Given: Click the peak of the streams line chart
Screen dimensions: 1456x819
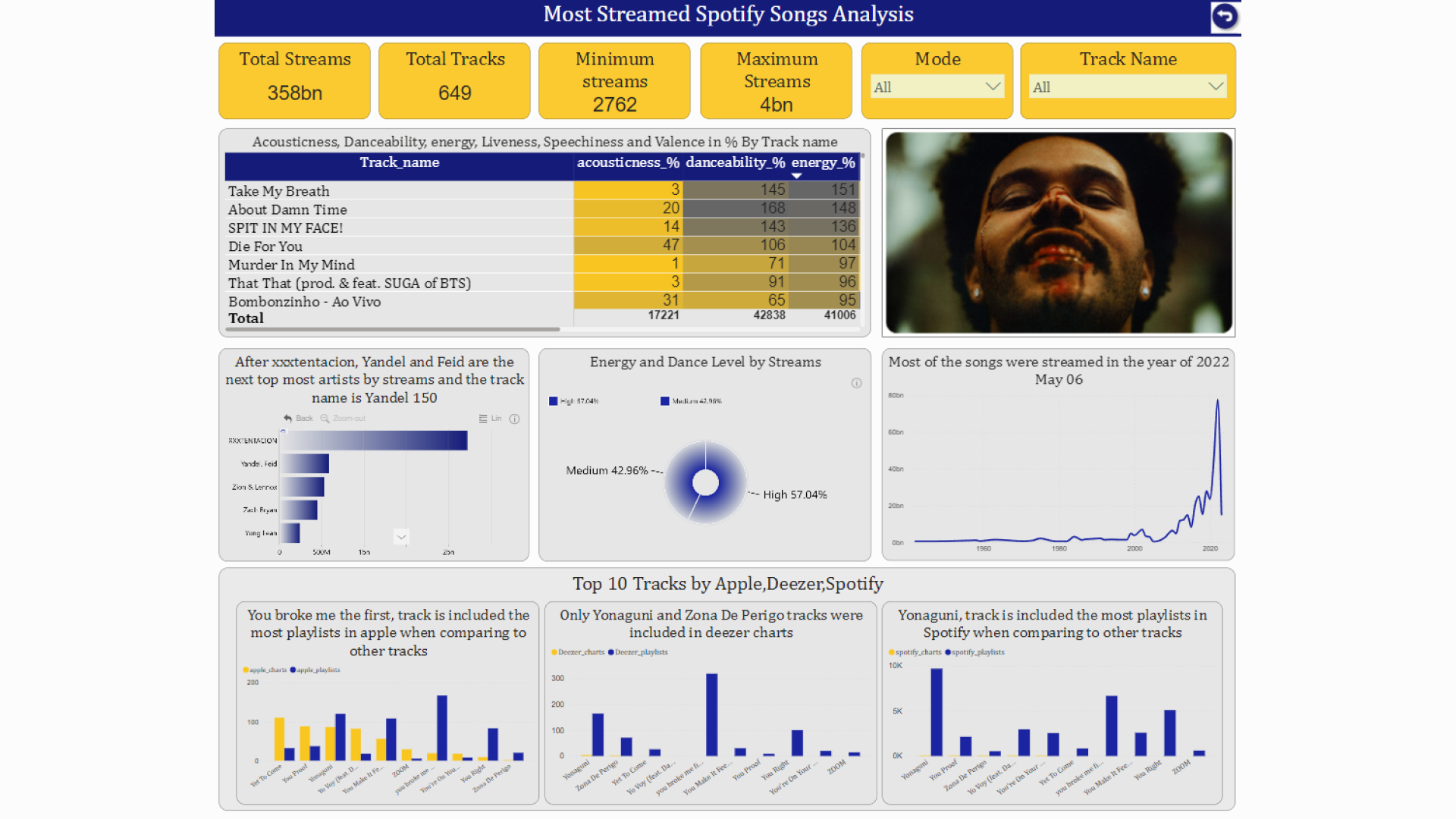Looking at the screenshot, I should pyautogui.click(x=1218, y=402).
